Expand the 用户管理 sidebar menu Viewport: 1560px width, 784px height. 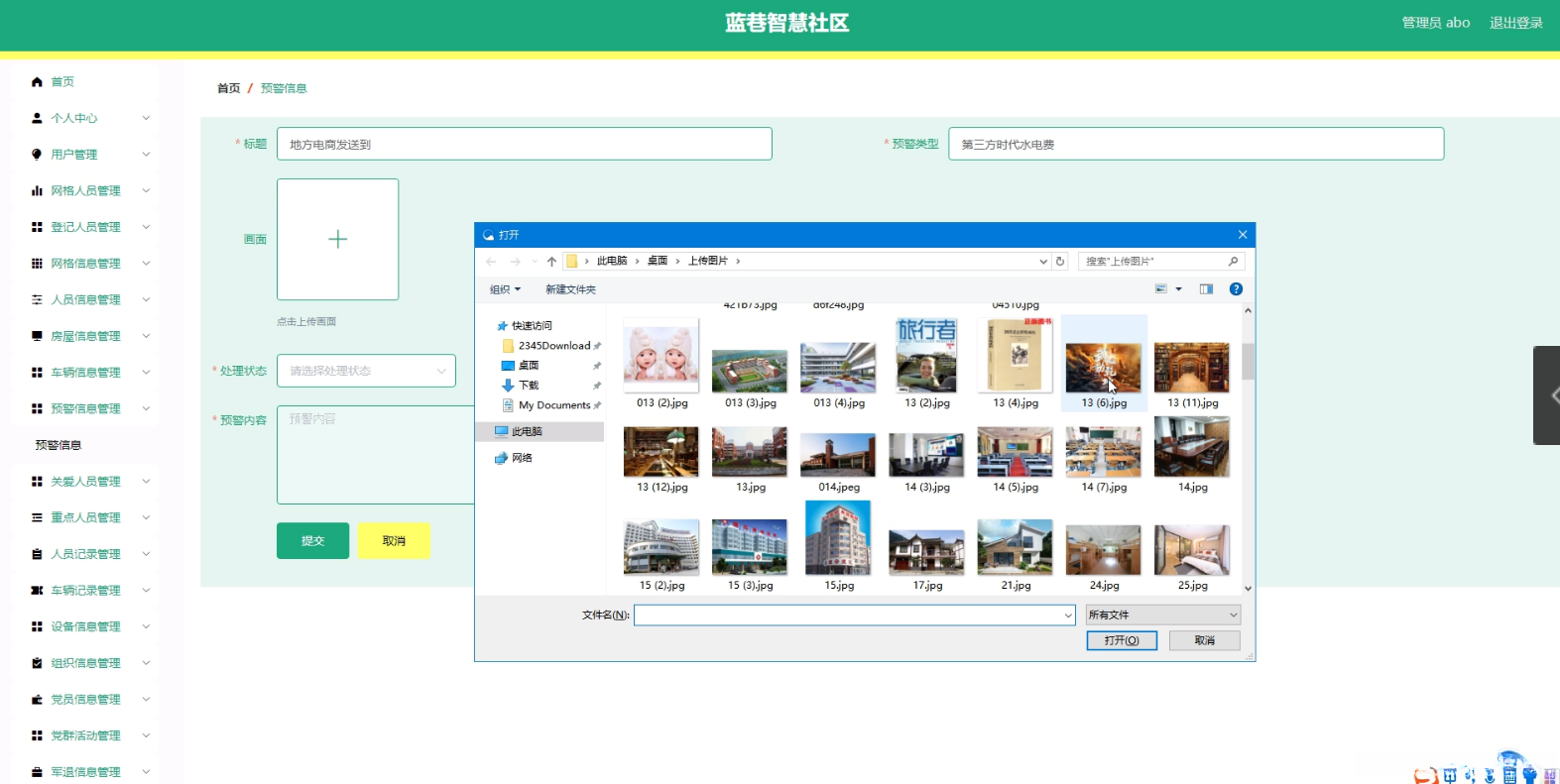(x=87, y=155)
